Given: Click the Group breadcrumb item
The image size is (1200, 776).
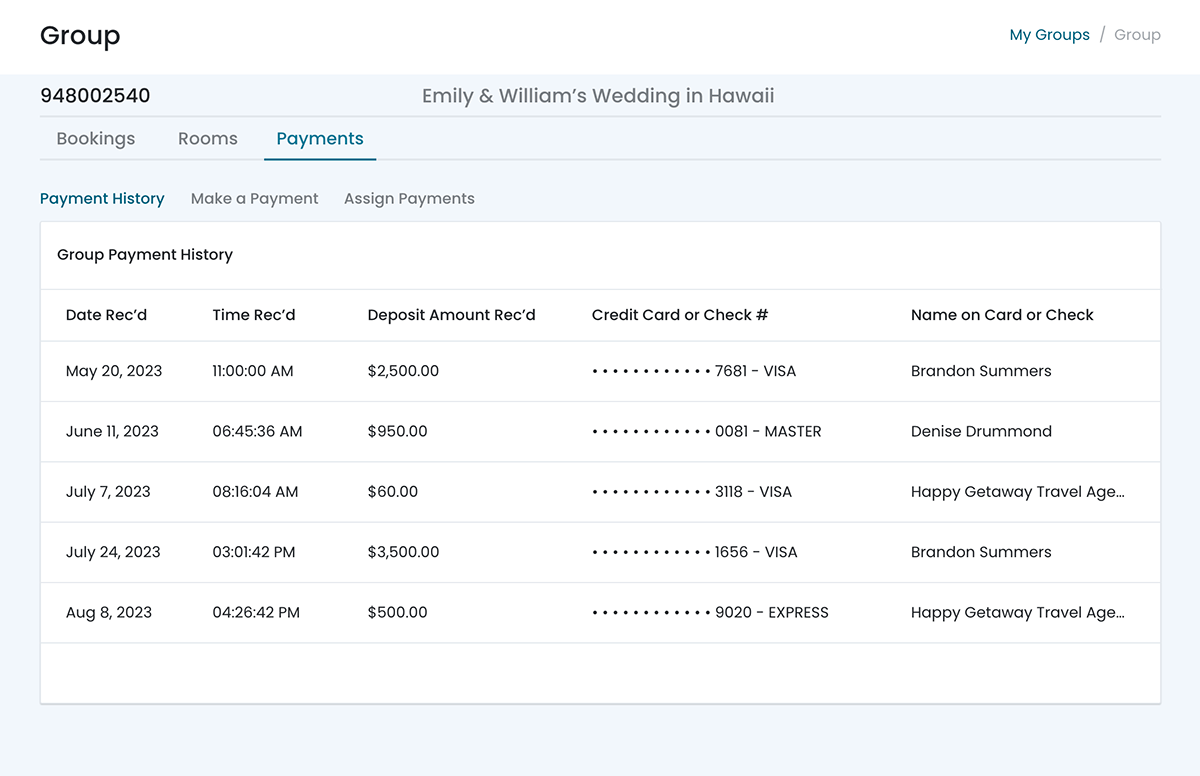Looking at the screenshot, I should tap(1137, 35).
